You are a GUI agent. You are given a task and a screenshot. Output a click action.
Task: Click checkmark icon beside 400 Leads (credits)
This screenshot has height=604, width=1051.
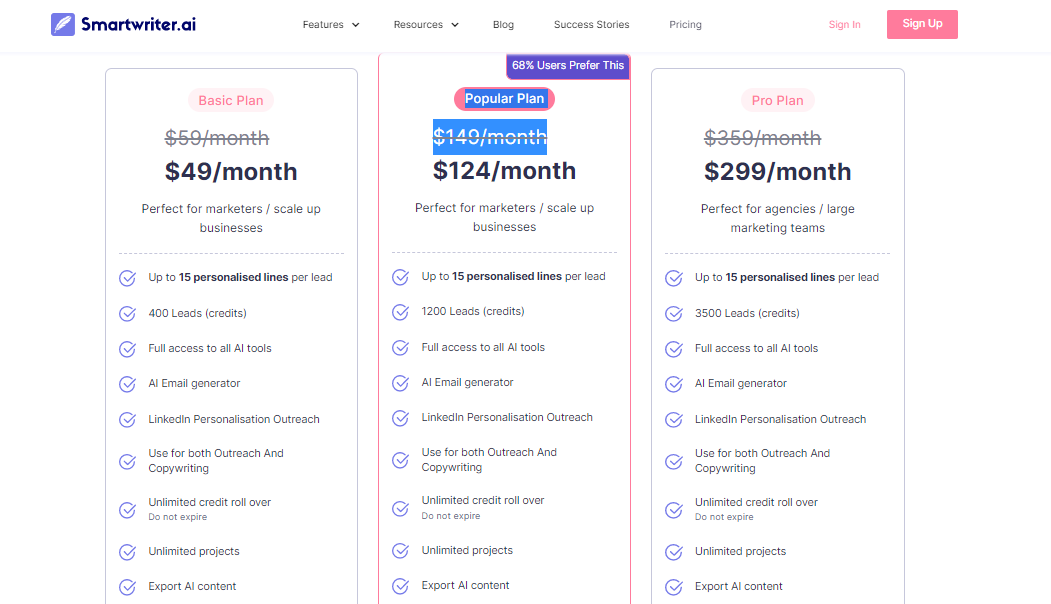click(127, 314)
